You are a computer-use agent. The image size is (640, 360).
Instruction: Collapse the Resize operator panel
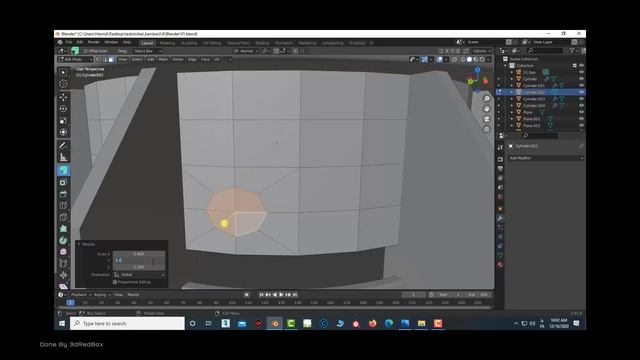(79, 244)
